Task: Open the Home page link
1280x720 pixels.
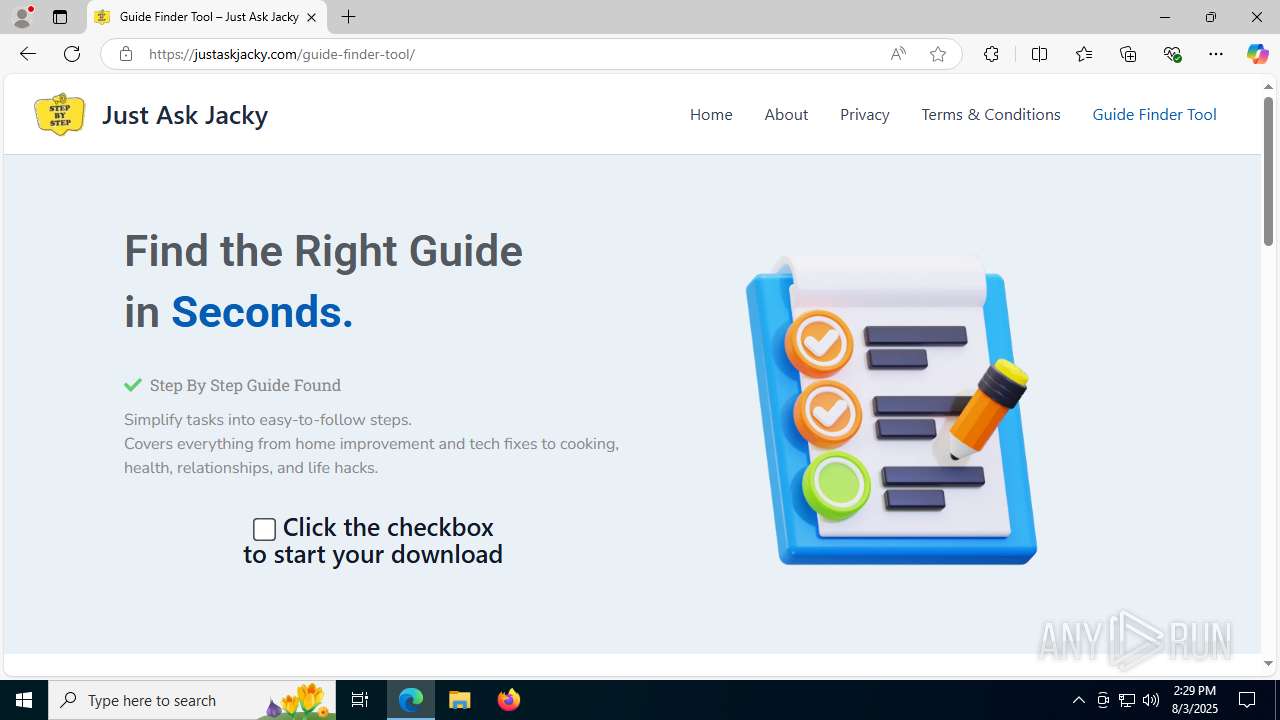Action: [x=711, y=114]
